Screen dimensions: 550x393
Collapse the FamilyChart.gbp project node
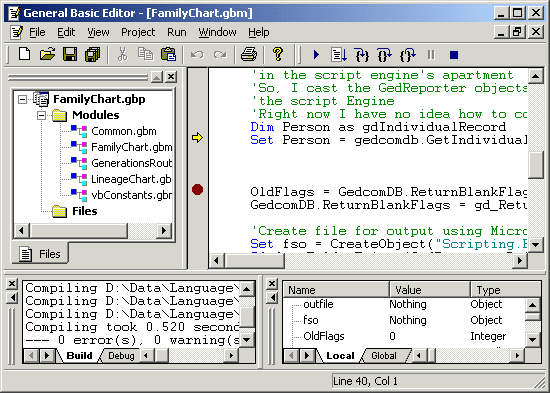pos(22,99)
